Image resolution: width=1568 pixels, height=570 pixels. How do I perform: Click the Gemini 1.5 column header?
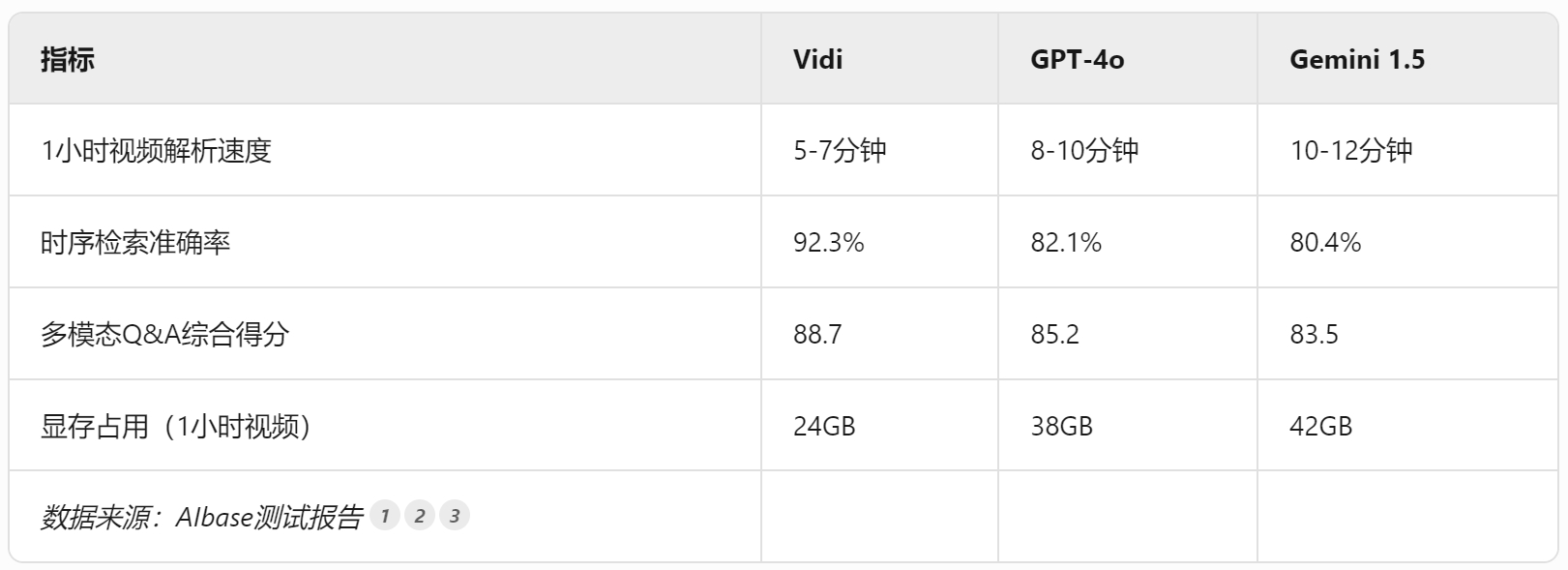[1356, 60]
